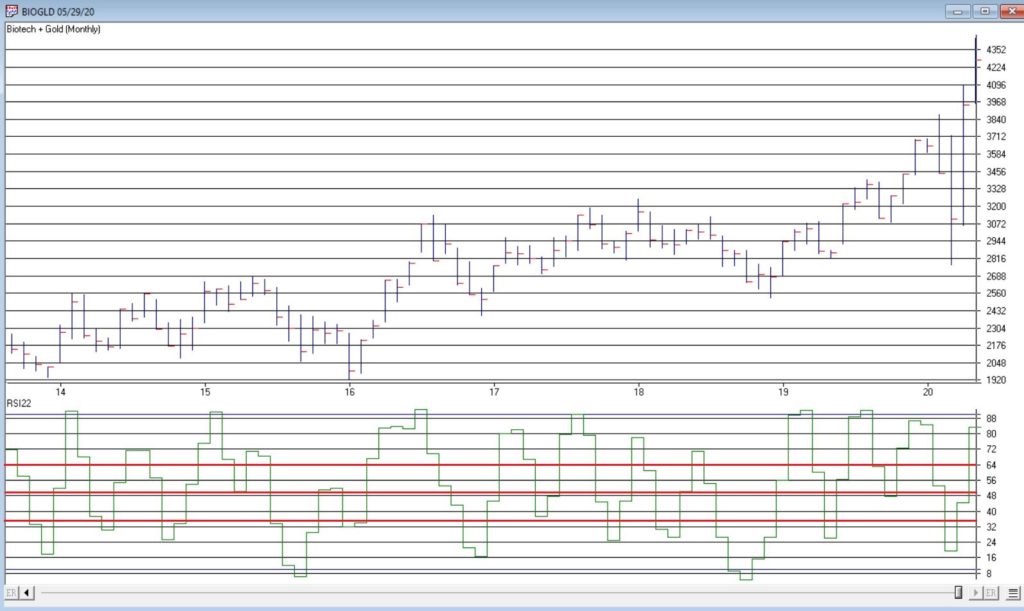Click the 2432 price axis label
The image size is (1024, 611).
(x=996, y=311)
